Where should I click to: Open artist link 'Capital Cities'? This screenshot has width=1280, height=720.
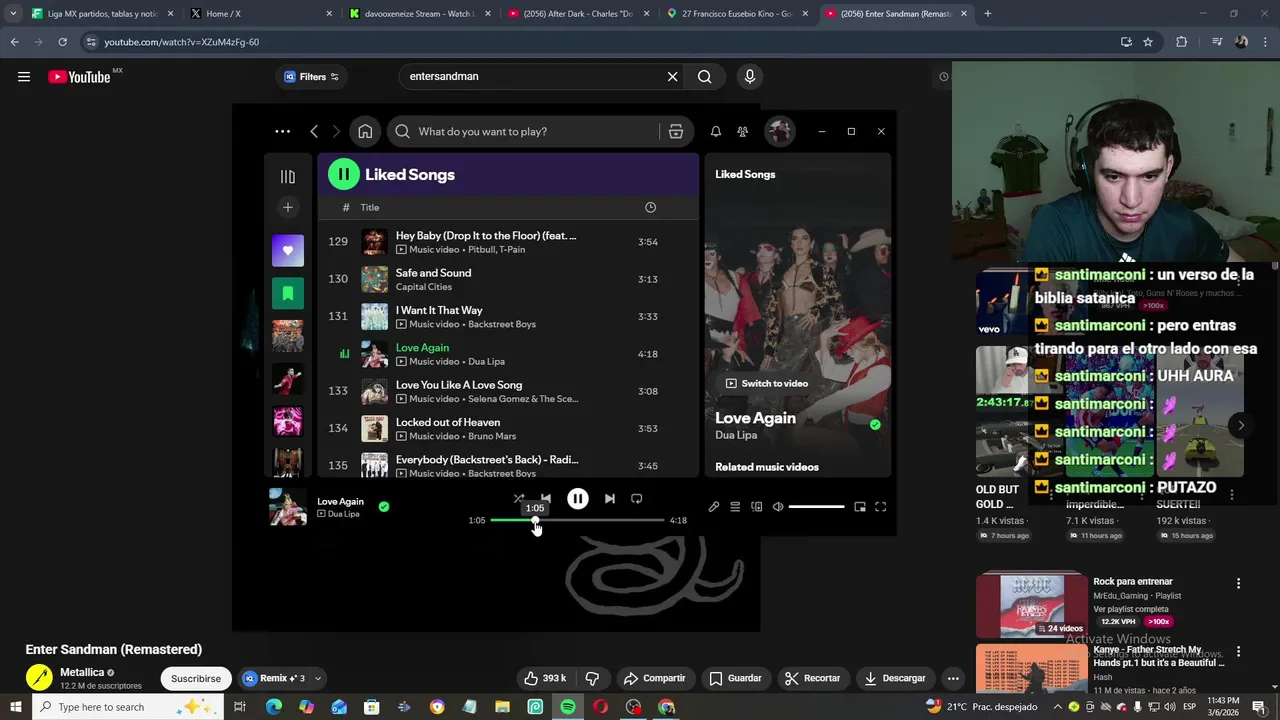pyautogui.click(x=424, y=287)
